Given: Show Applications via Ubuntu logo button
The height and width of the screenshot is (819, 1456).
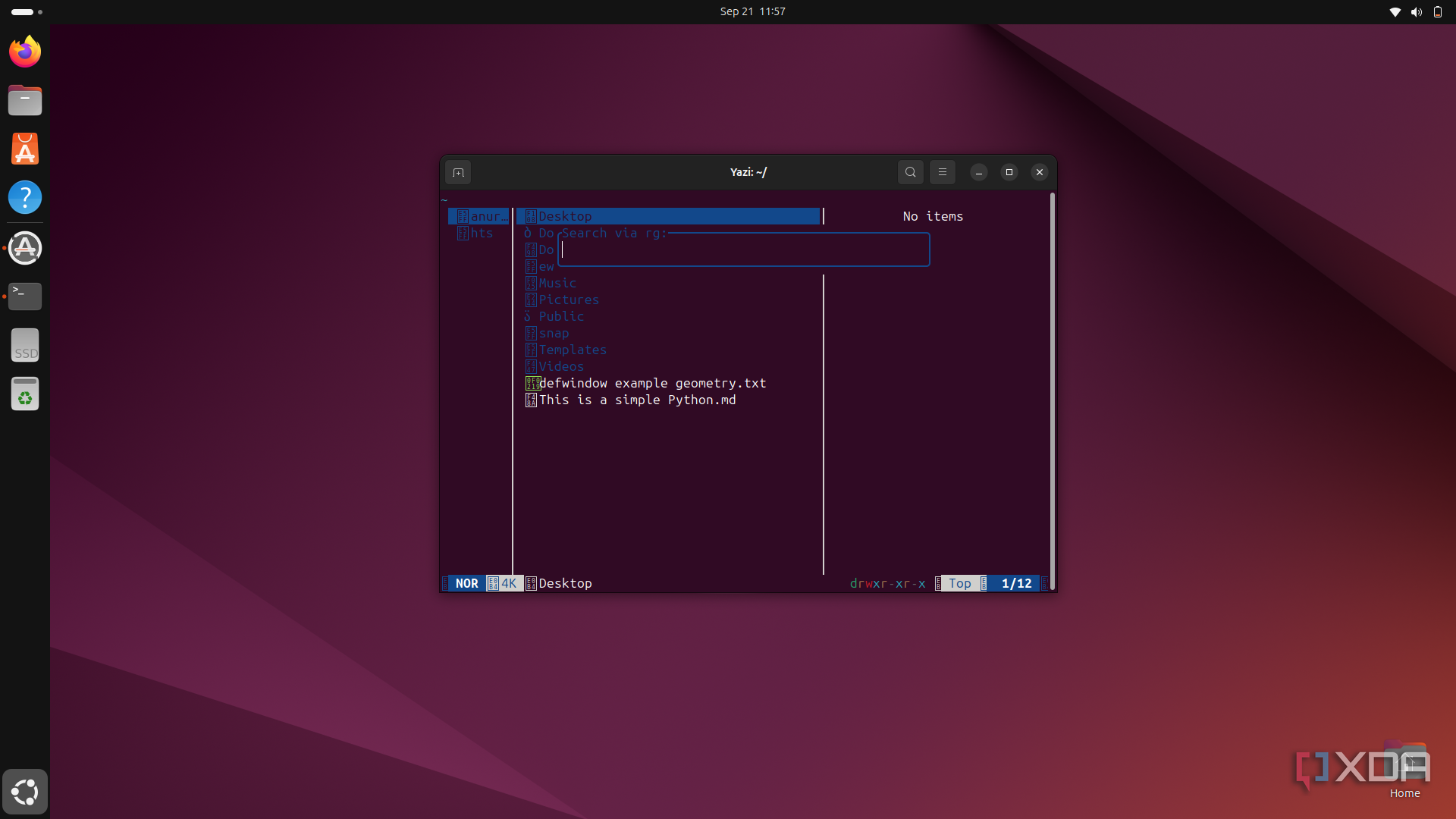Looking at the screenshot, I should click(25, 792).
